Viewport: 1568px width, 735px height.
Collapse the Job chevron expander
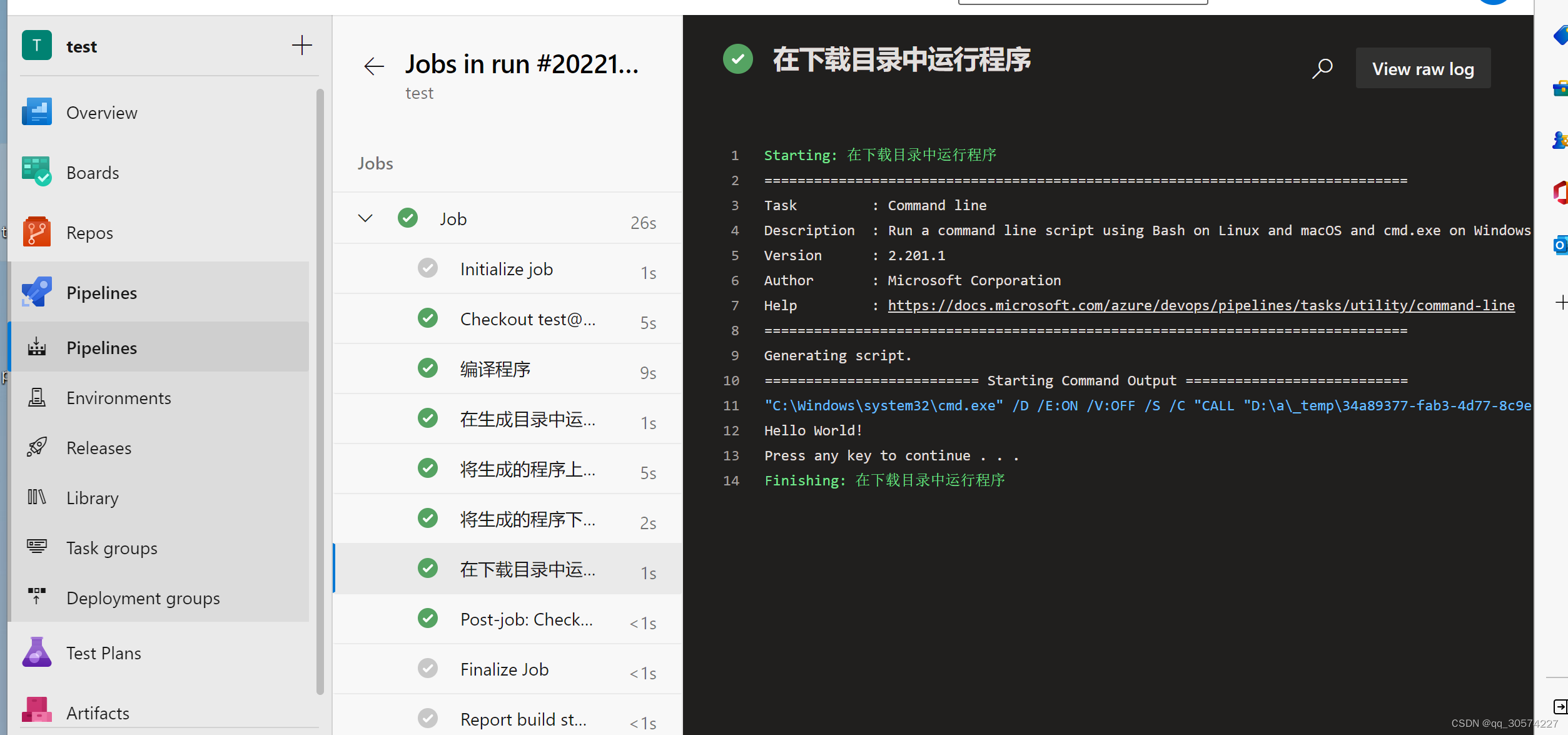[x=365, y=218]
